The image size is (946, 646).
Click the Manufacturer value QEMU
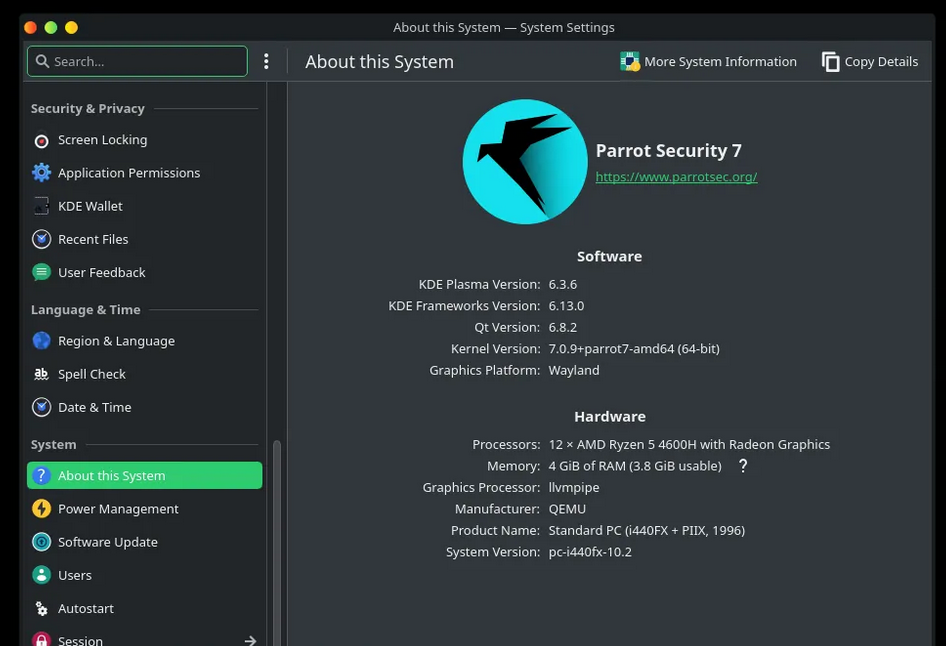[567, 509]
